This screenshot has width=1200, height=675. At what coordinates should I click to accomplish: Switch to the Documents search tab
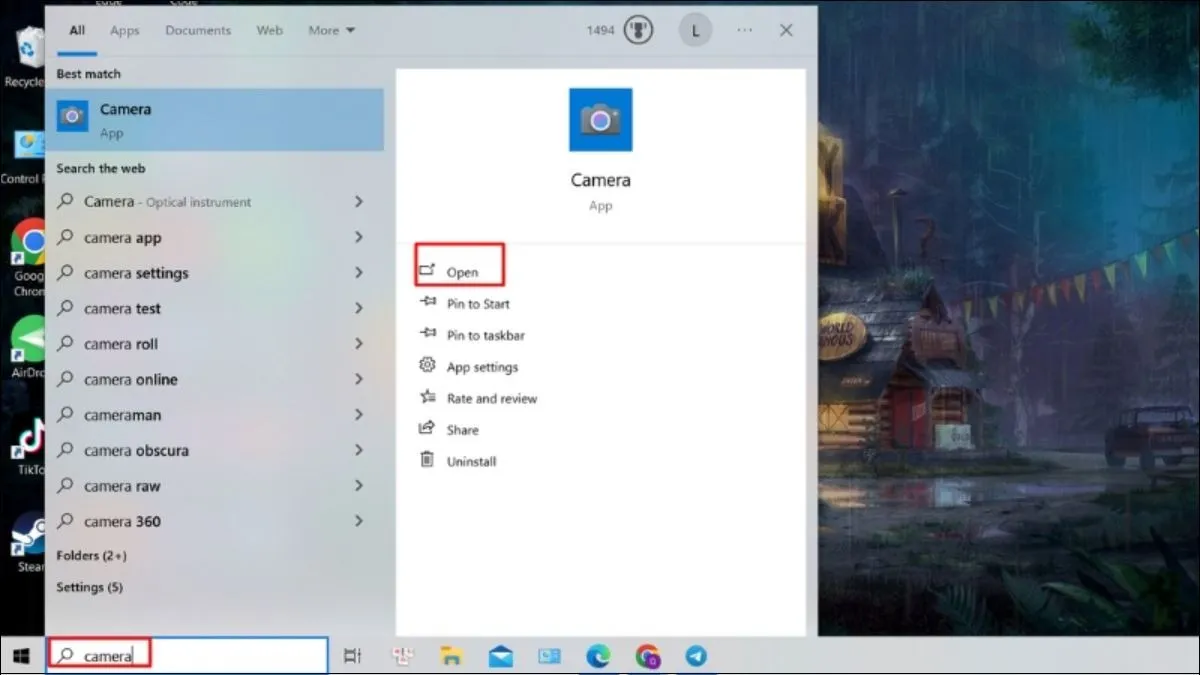pos(197,30)
